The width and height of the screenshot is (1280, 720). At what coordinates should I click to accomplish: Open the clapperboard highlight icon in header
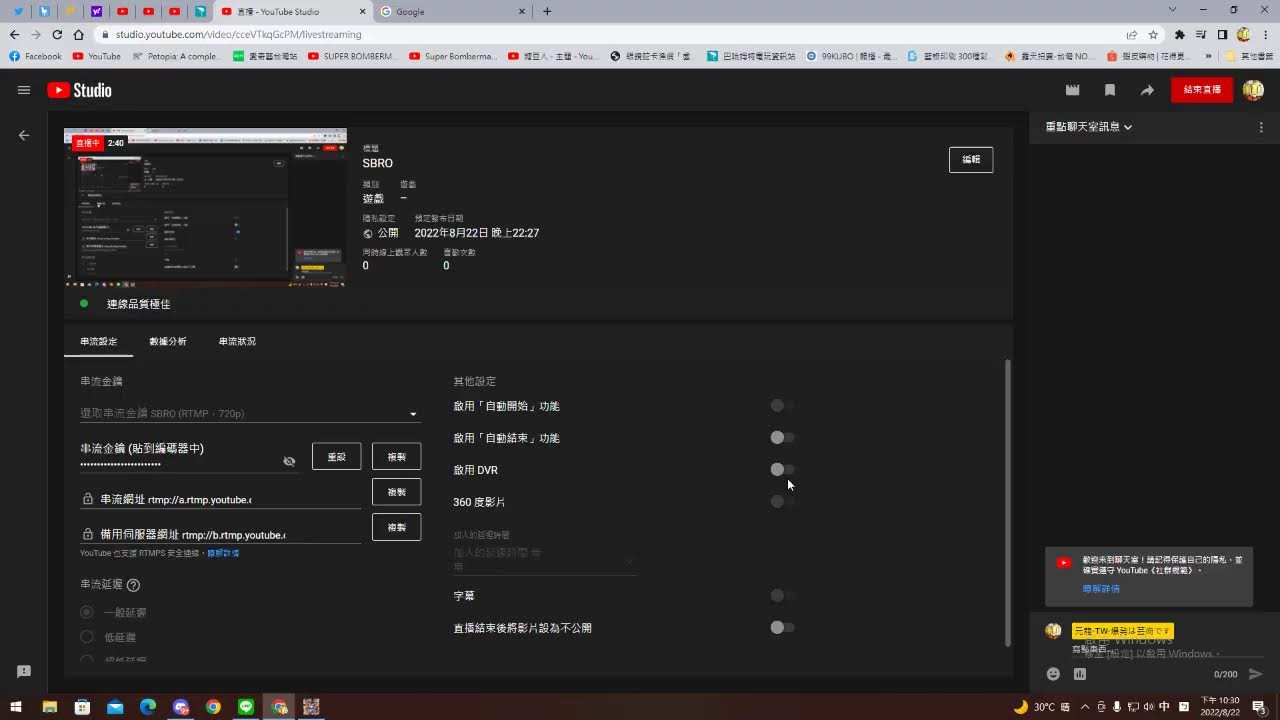tap(1073, 90)
